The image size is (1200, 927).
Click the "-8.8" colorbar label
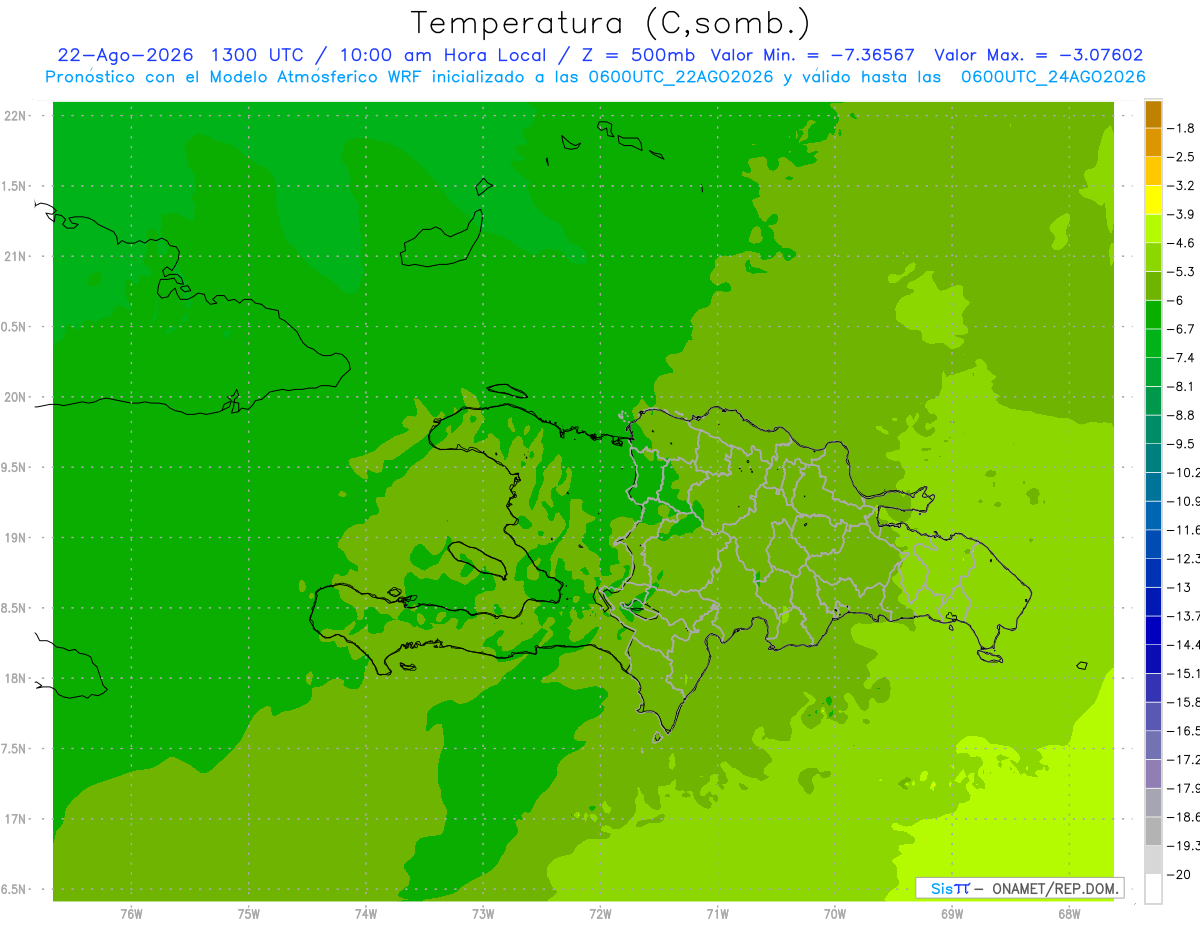tap(1182, 415)
